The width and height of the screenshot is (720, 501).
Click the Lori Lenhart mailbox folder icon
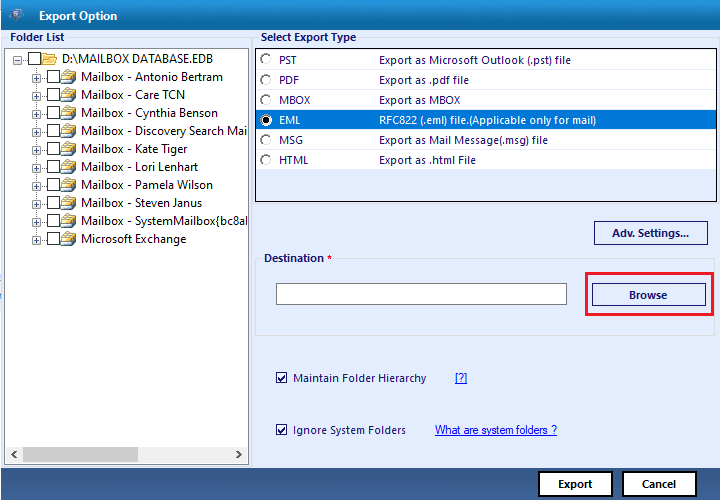pyautogui.click(x=68, y=167)
